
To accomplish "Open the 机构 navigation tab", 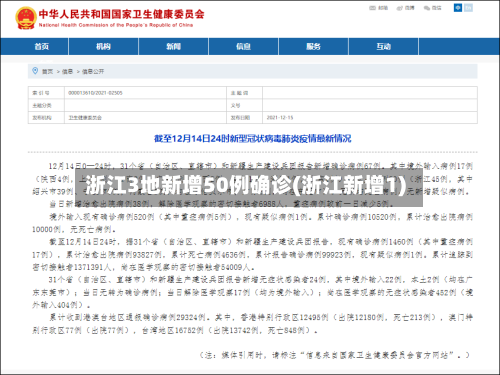I will [x=103, y=46].
